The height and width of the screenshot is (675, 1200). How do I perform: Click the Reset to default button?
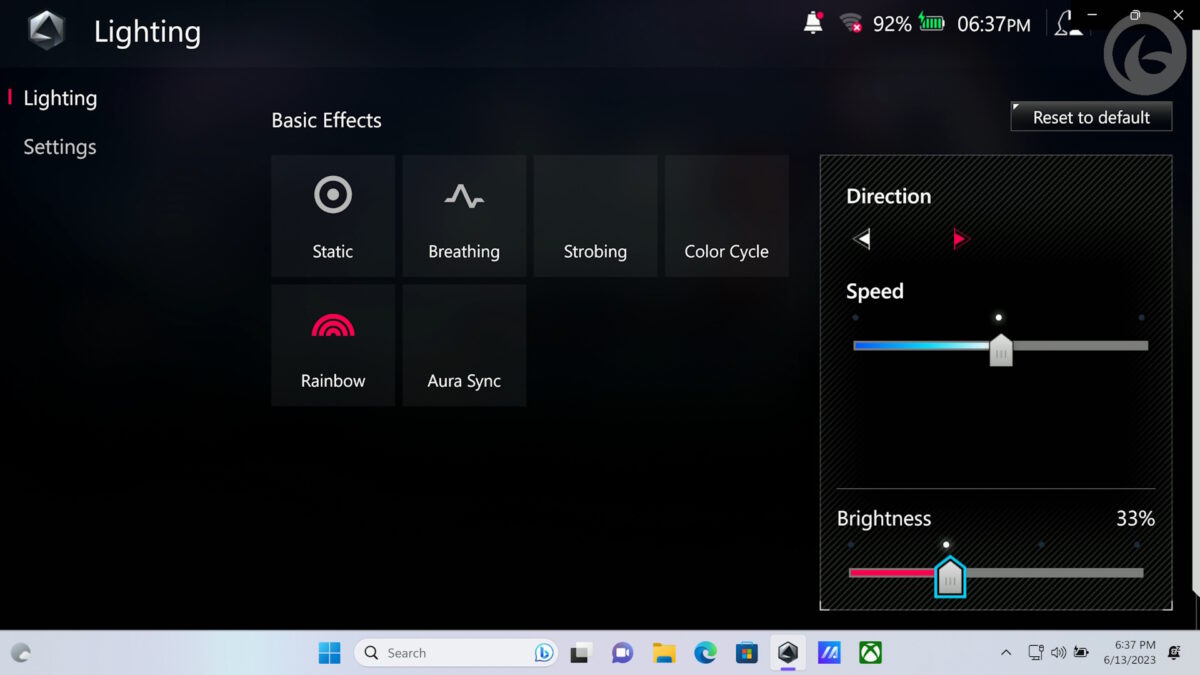[1090, 116]
